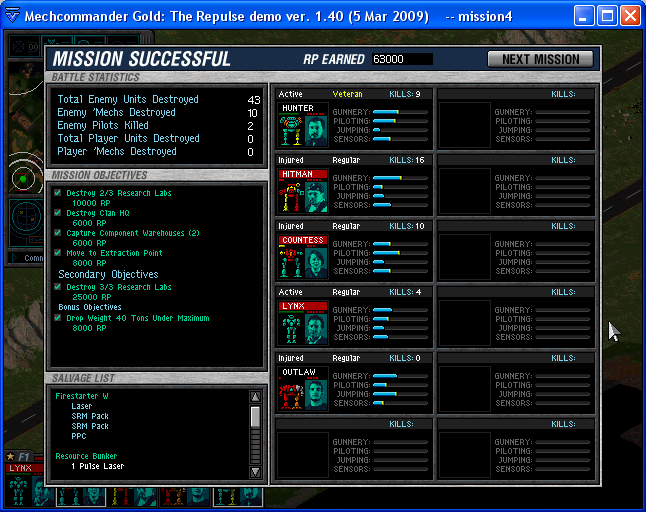The image size is (646, 512).
Task: Select the yellow mech card in bottom bar
Action: click(132, 496)
